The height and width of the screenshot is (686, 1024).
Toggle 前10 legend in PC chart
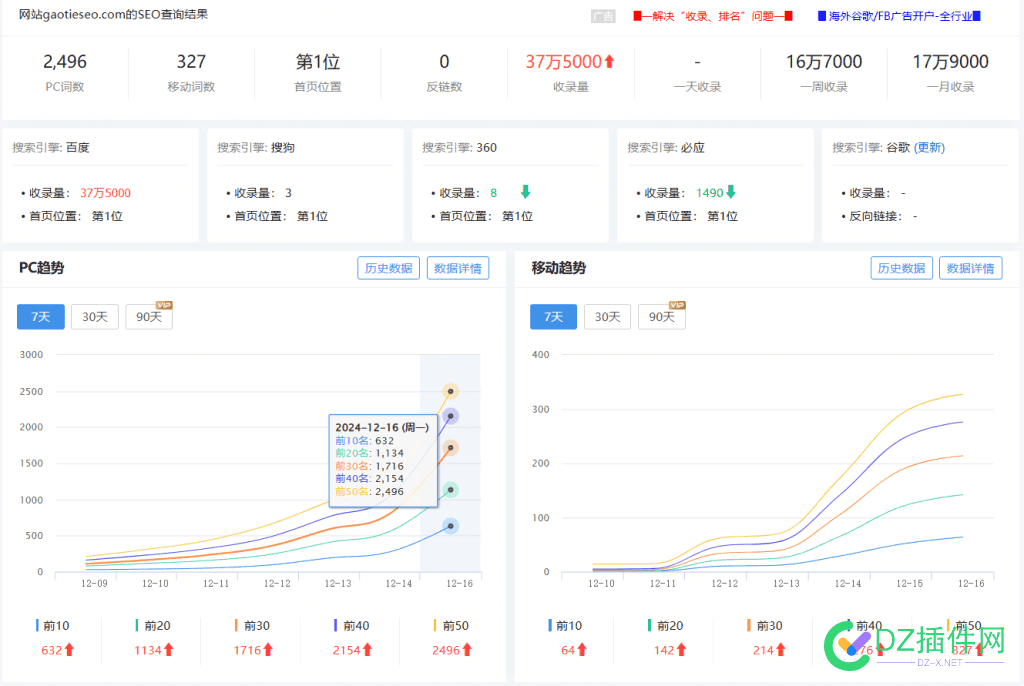pos(53,625)
